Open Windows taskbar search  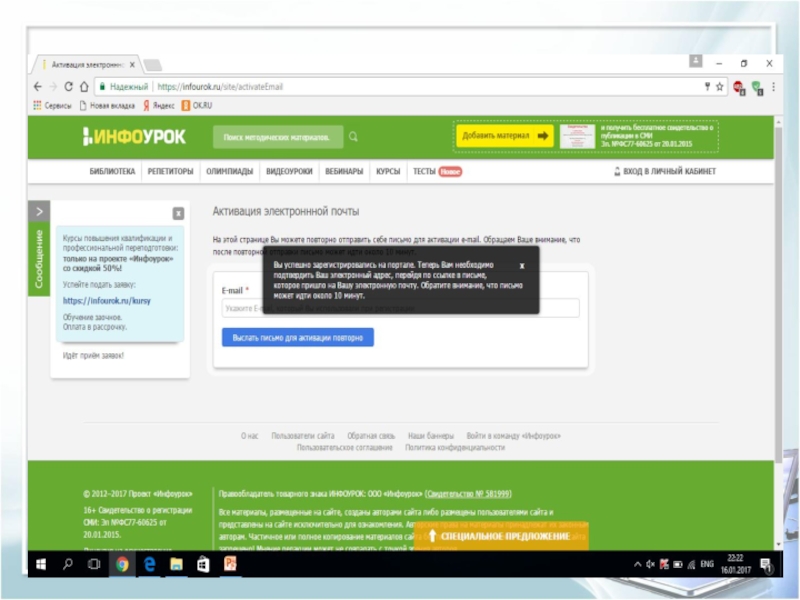click(x=67, y=564)
